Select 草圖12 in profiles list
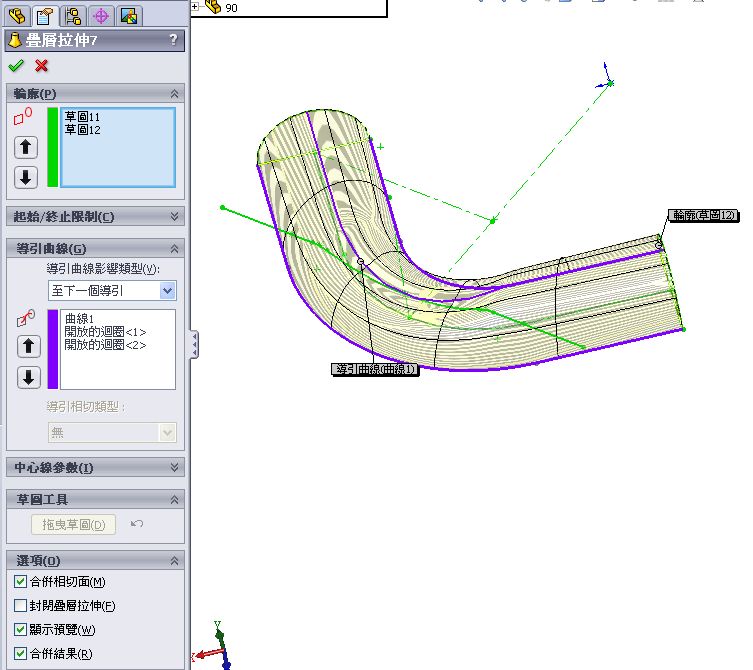Screen dimensions: 753x670 click(x=82, y=129)
